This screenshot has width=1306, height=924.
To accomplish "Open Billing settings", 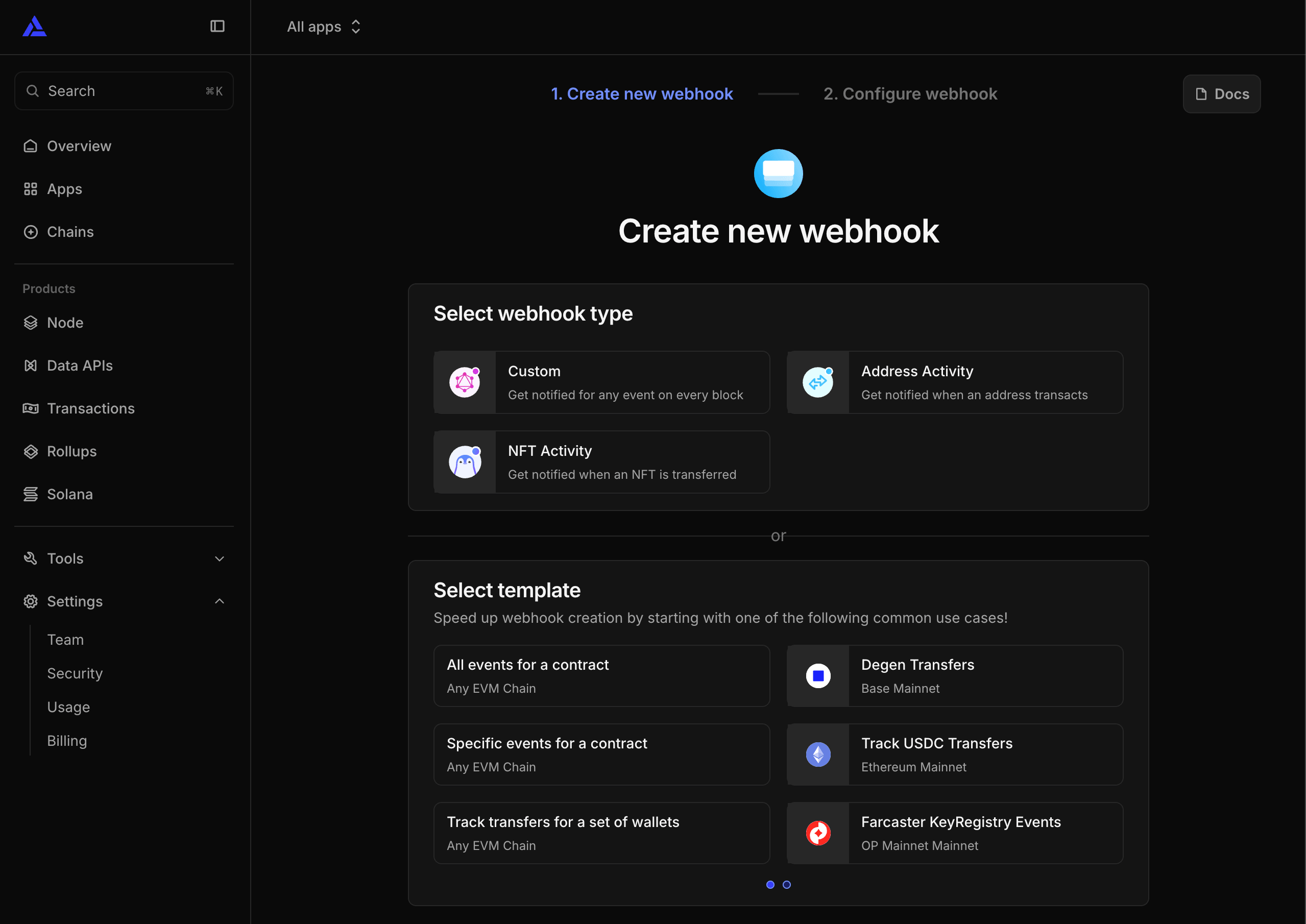I will click(67, 741).
